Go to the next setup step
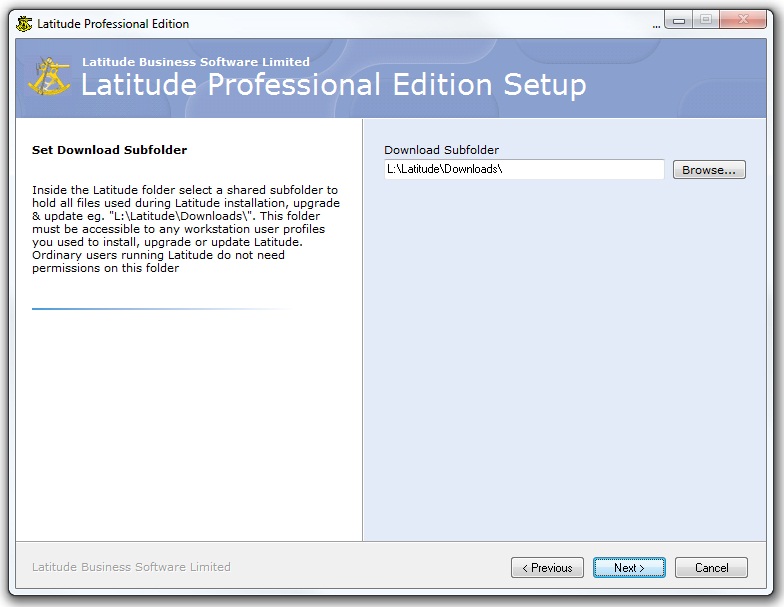 [x=629, y=568]
